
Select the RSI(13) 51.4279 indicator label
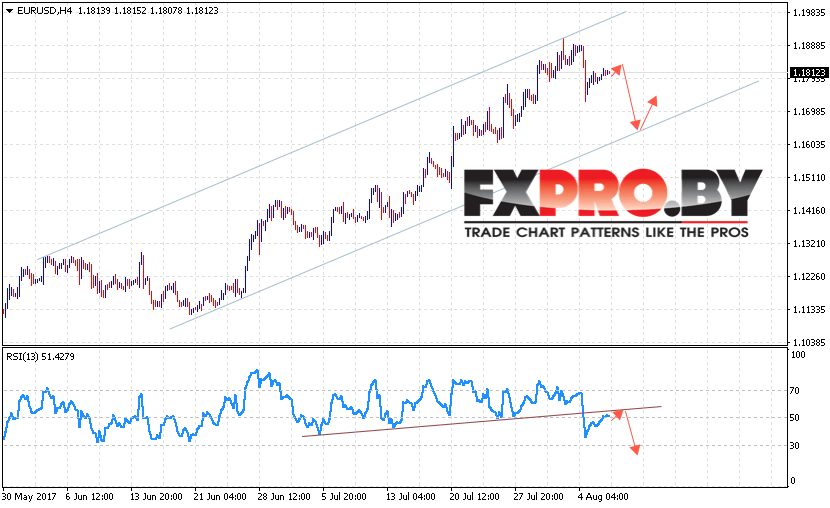(40, 357)
